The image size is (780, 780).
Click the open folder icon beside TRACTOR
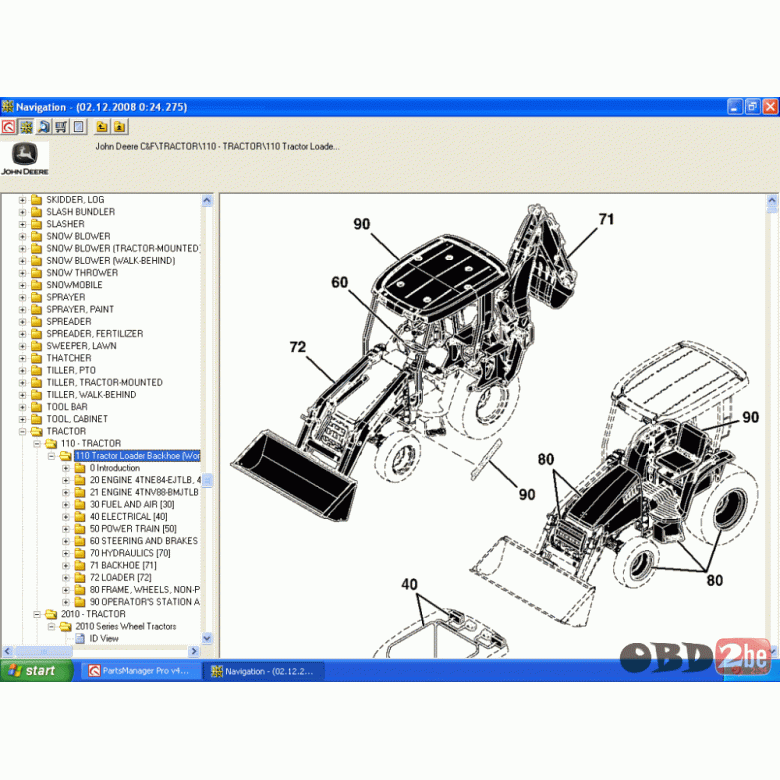(36, 431)
